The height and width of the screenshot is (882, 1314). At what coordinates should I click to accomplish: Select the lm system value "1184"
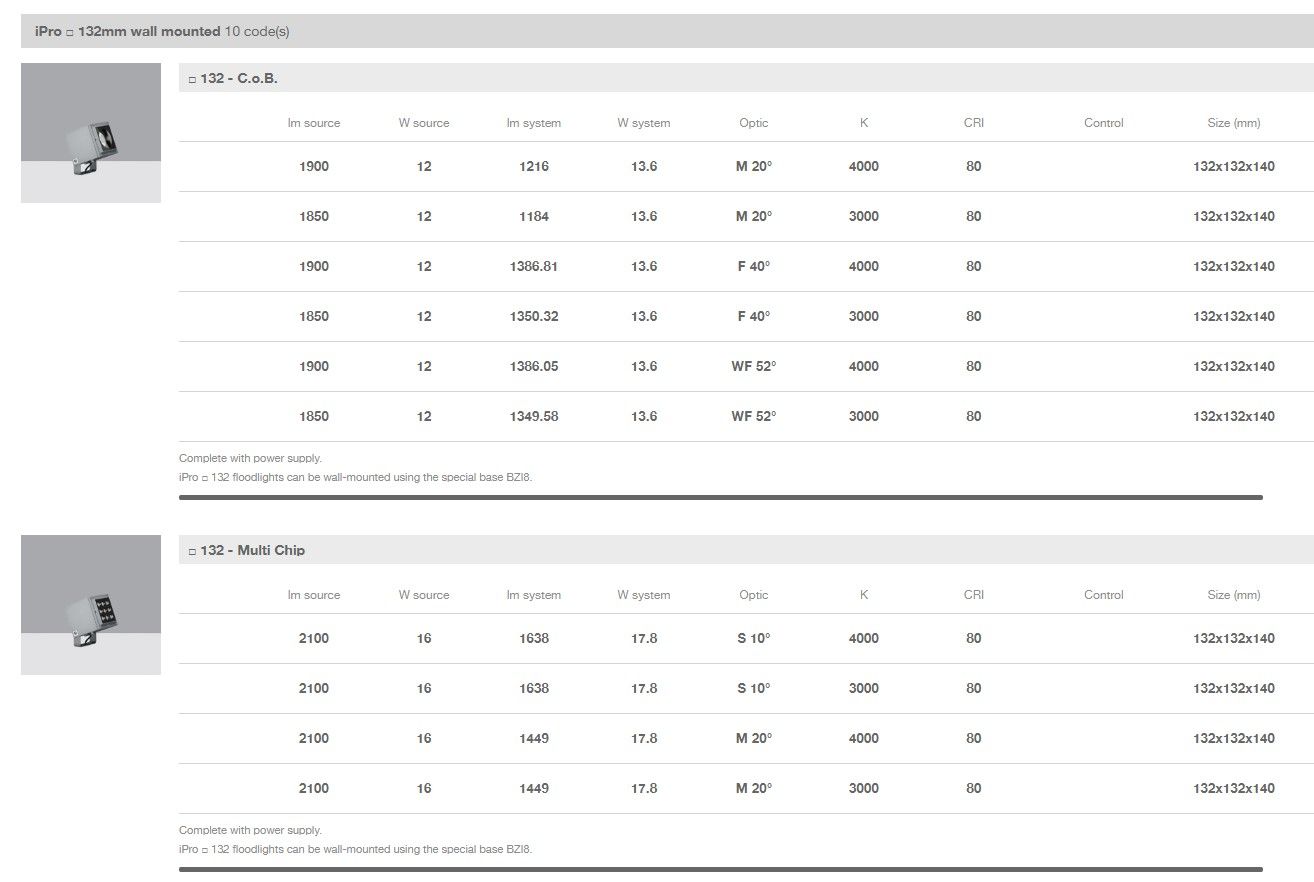(534, 216)
